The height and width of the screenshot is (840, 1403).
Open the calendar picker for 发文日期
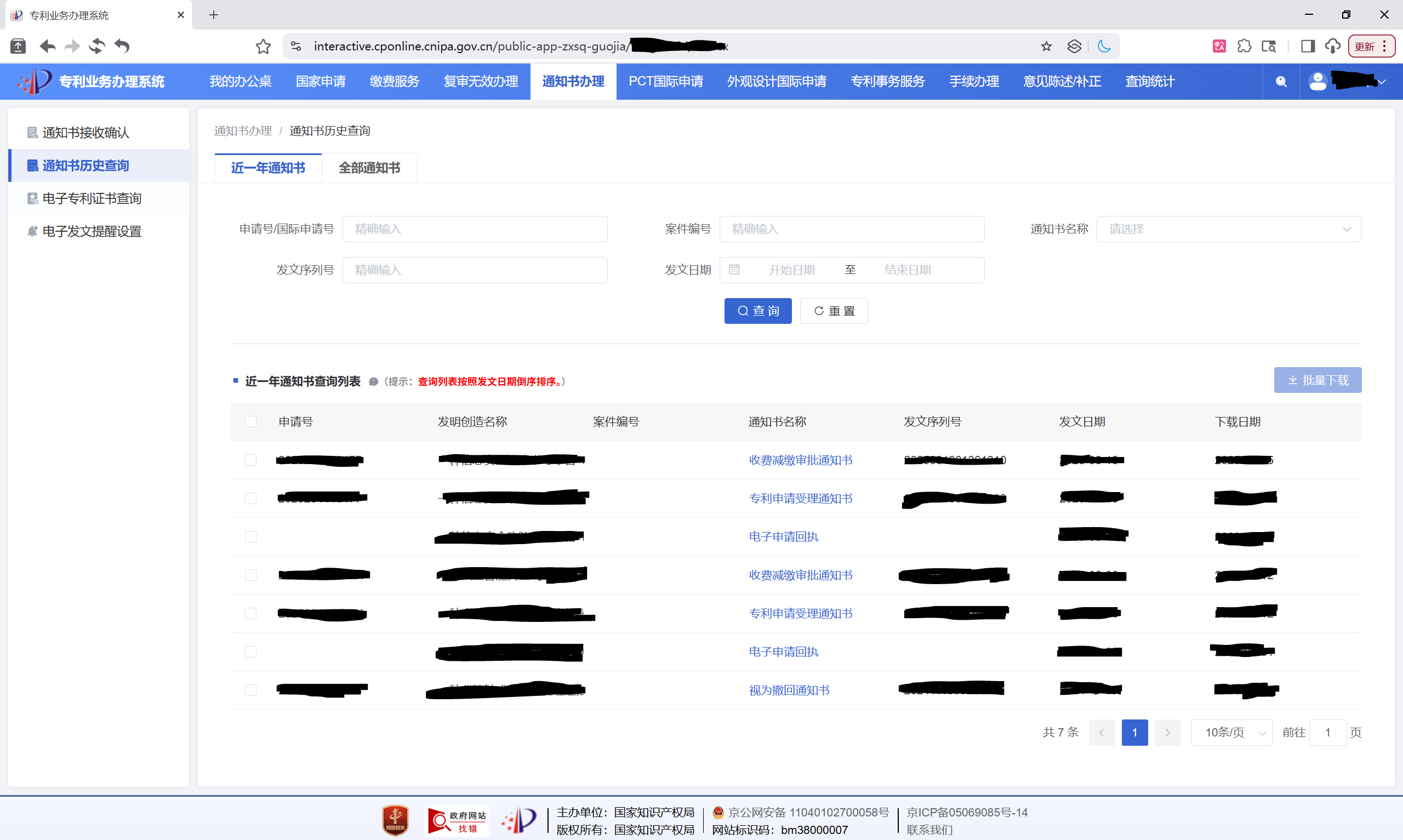734,270
